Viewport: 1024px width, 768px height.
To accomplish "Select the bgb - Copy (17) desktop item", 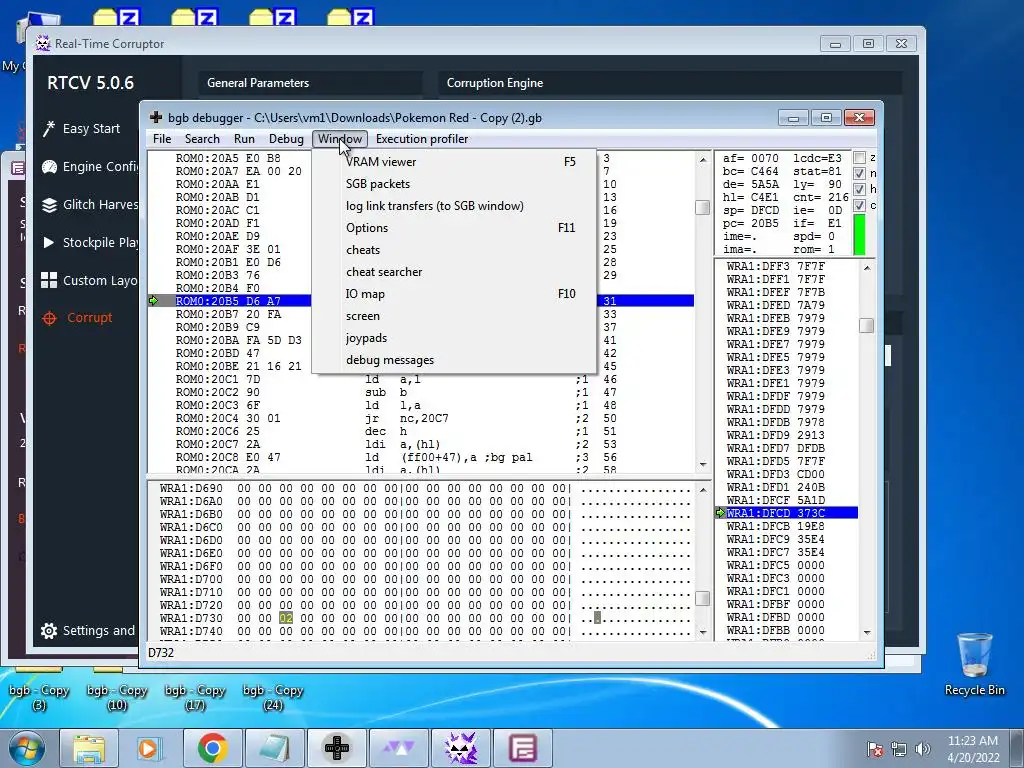I will [195, 696].
